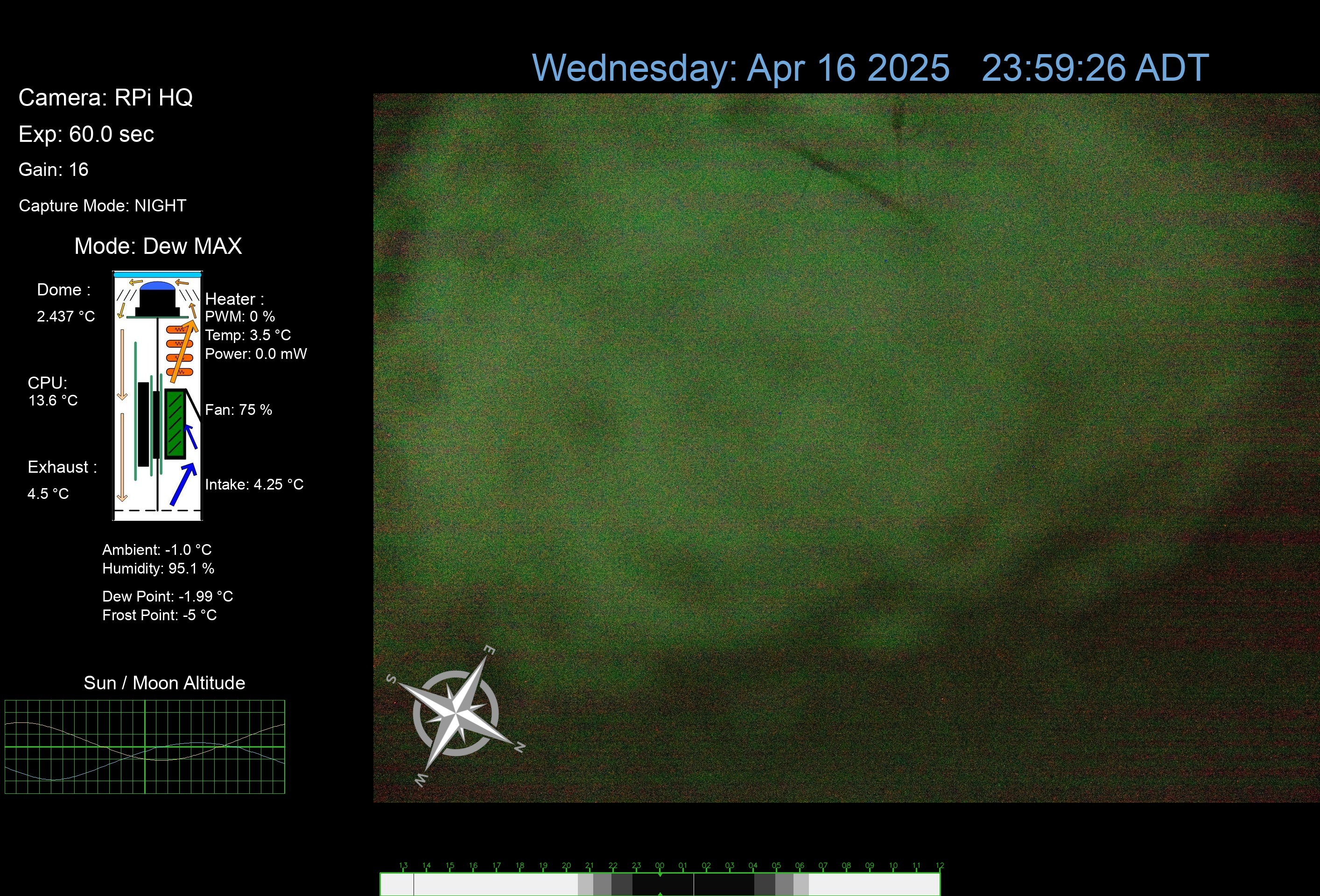Viewport: 1320px width, 896px height.
Task: Click the Mode: Dew MAX label
Action: click(158, 246)
